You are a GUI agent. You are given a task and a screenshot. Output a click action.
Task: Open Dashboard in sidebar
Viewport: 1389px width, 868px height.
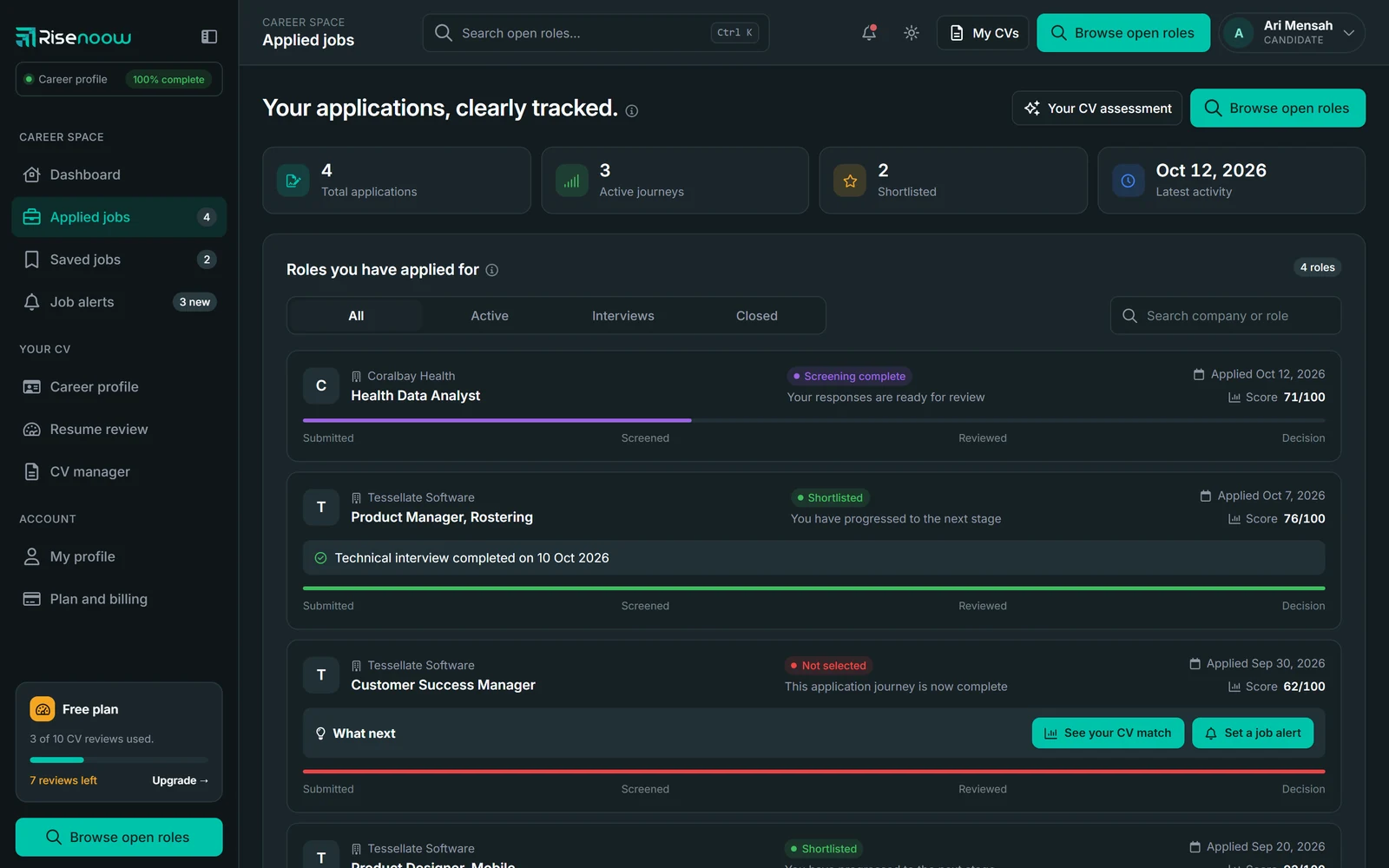pos(119,174)
